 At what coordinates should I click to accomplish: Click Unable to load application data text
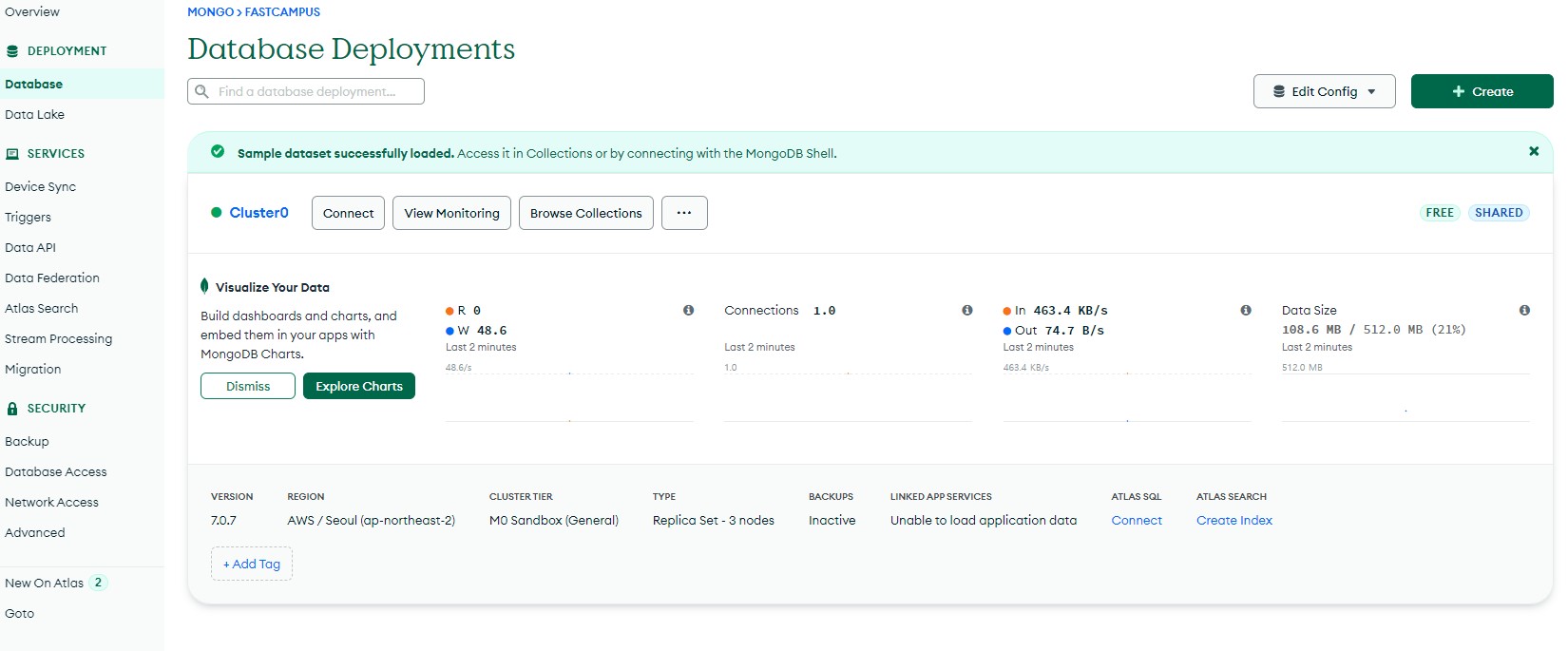point(984,520)
